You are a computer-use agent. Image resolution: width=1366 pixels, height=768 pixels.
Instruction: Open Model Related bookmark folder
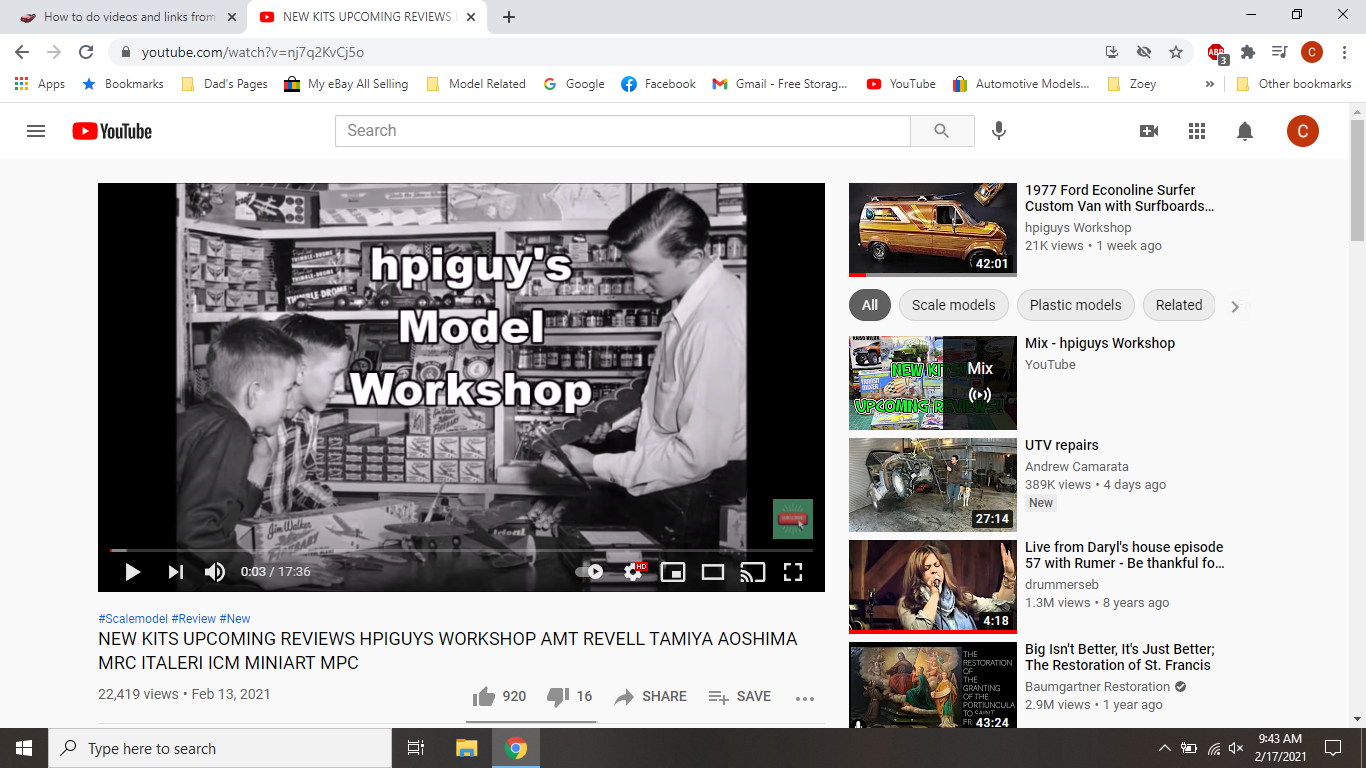(476, 84)
